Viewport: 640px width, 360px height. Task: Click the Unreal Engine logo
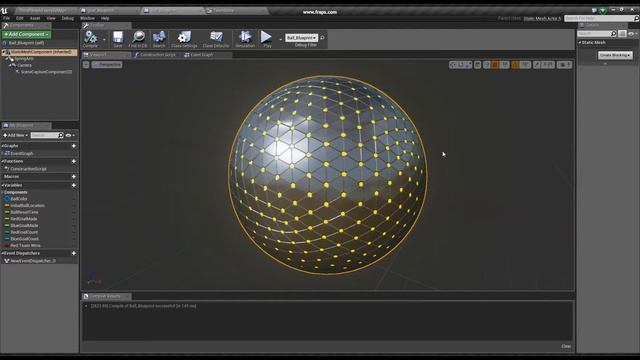pos(4,11)
